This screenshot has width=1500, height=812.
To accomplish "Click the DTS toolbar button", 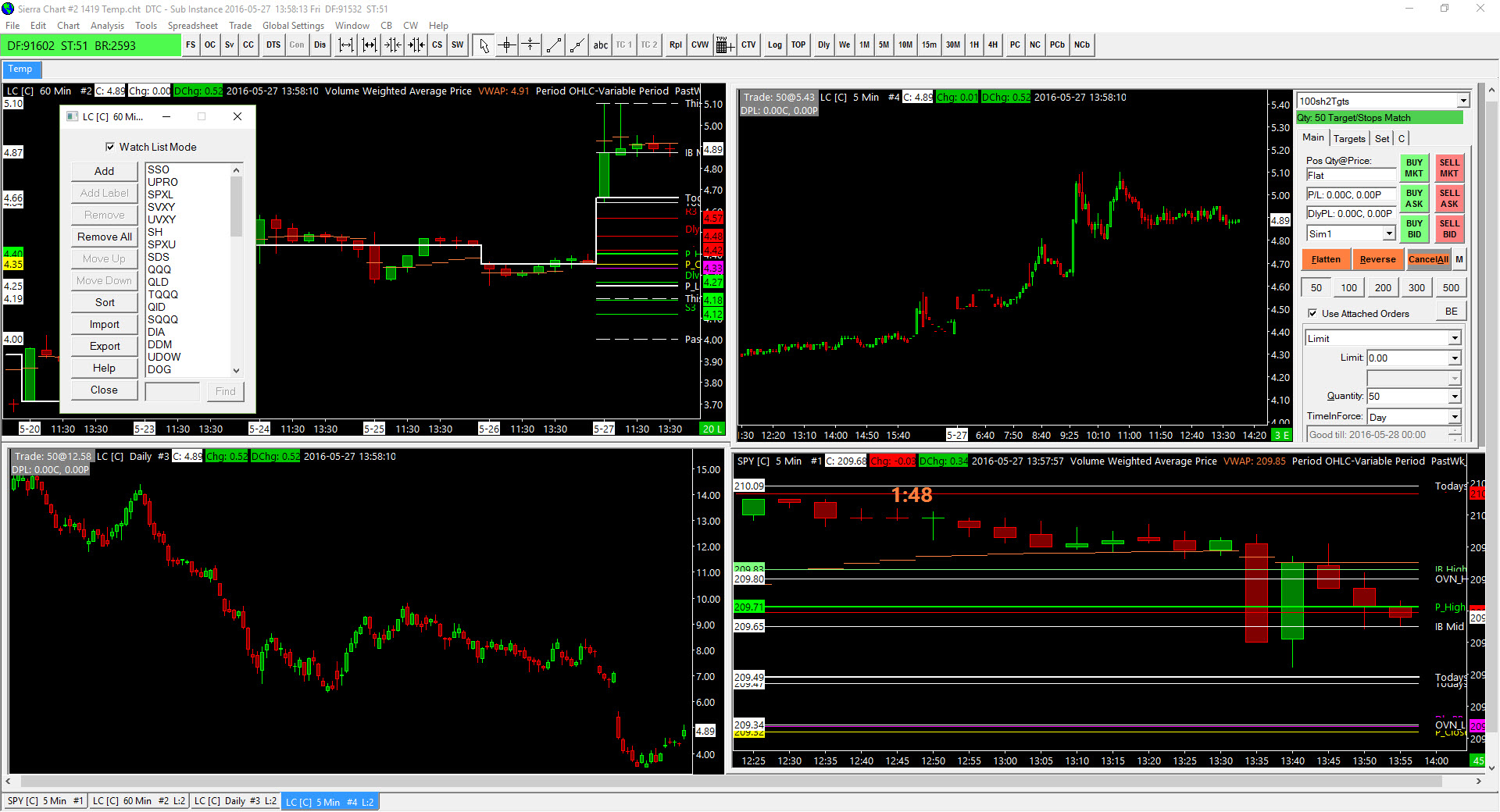I will (273, 45).
